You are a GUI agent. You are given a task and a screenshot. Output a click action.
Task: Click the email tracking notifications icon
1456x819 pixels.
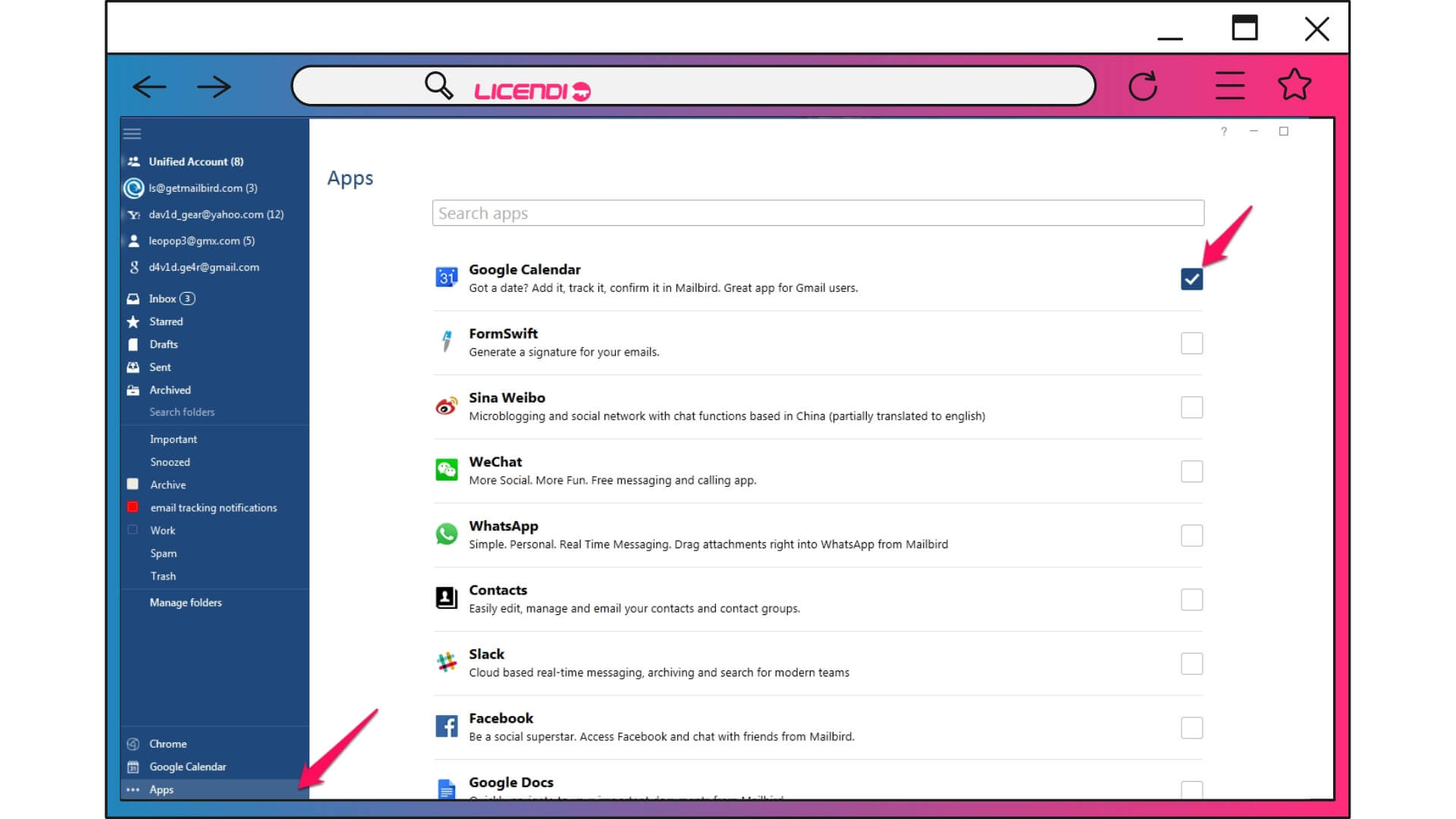click(134, 507)
